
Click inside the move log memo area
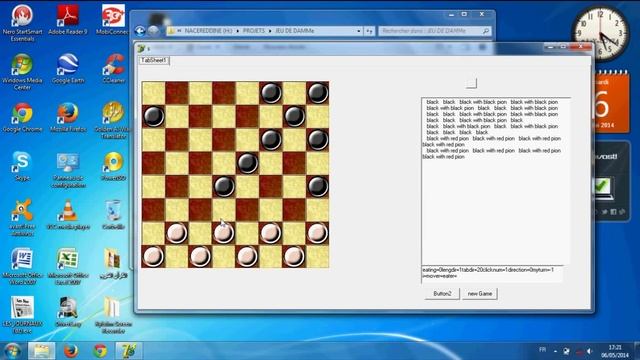coord(496,181)
